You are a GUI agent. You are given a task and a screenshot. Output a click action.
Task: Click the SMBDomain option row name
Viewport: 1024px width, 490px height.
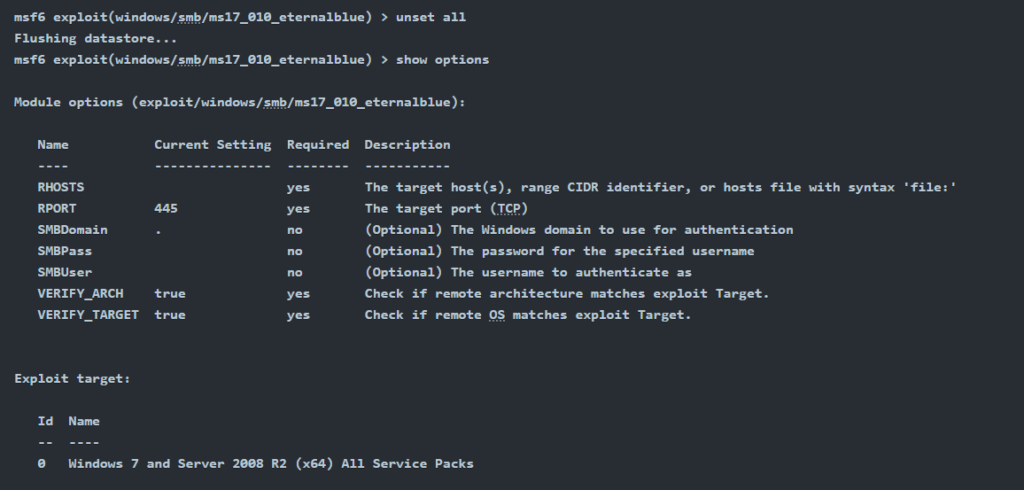[72, 230]
